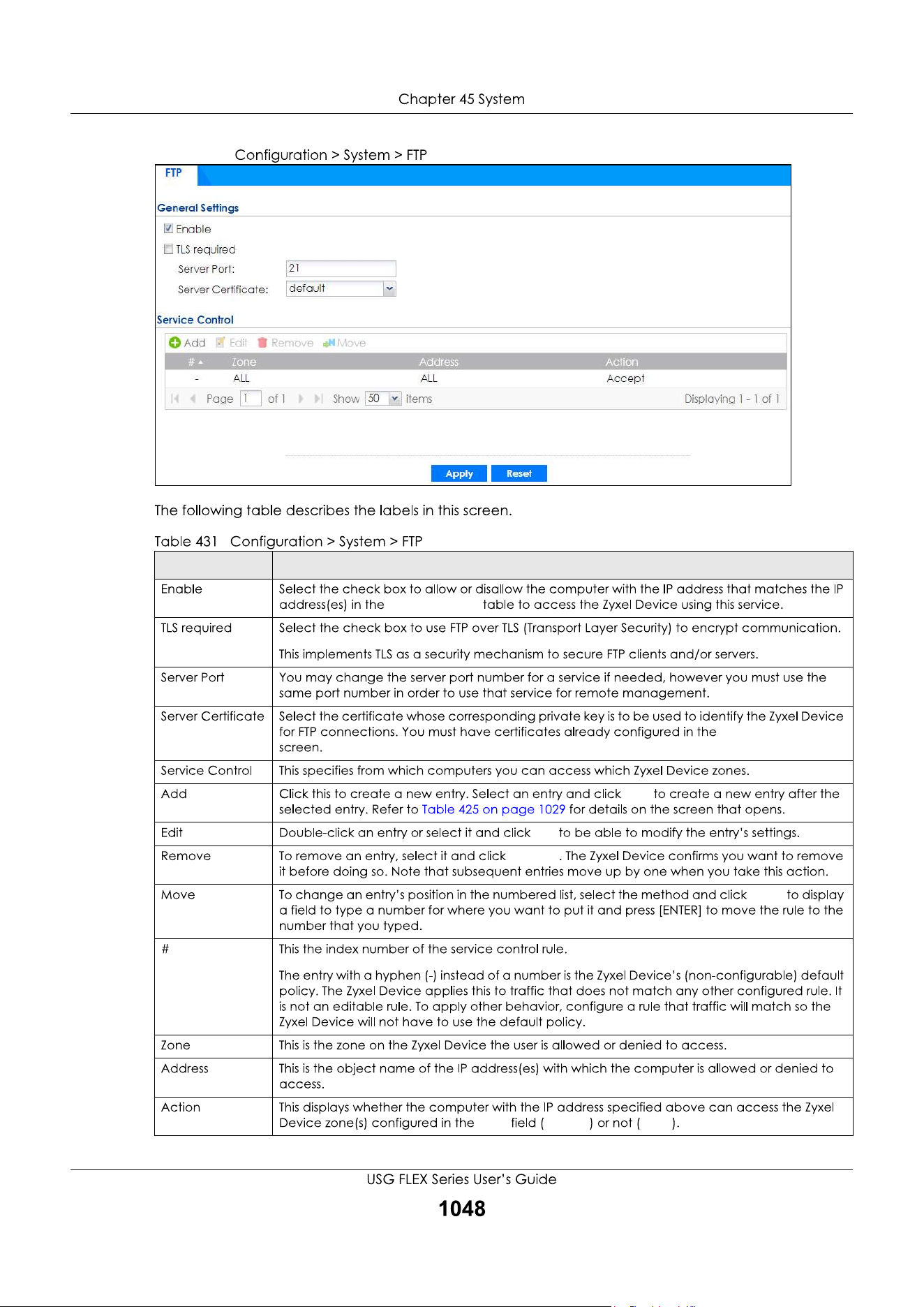Open the Table 425 on page 1029 link
Screen dimensions: 924x1307
click(x=493, y=809)
